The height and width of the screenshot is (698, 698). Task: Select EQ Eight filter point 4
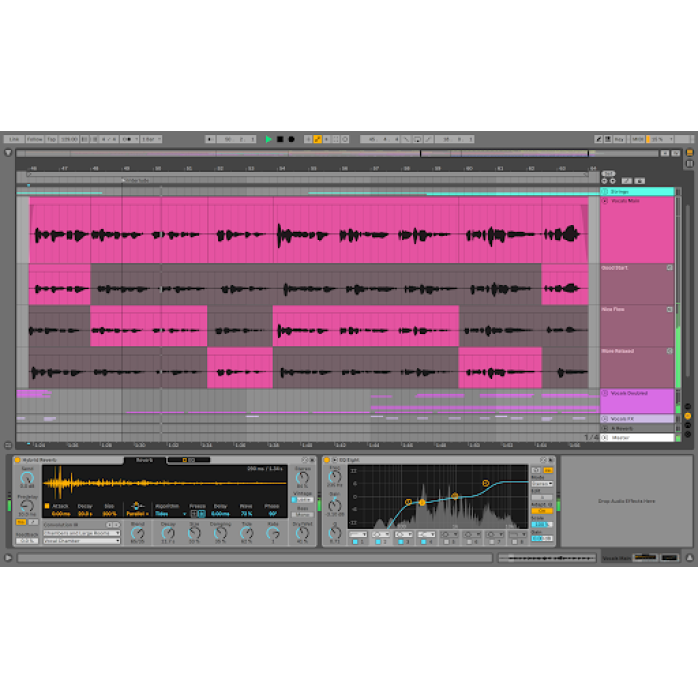click(x=486, y=483)
